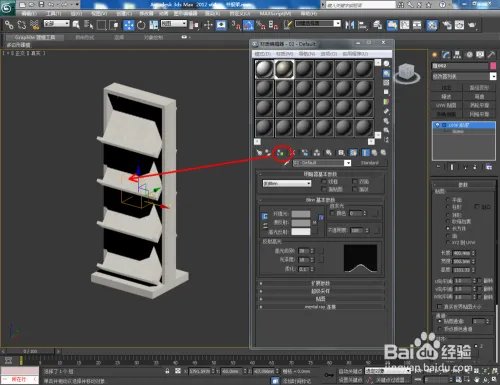Select the 柱形 cylindrical mapping radio

[448, 207]
